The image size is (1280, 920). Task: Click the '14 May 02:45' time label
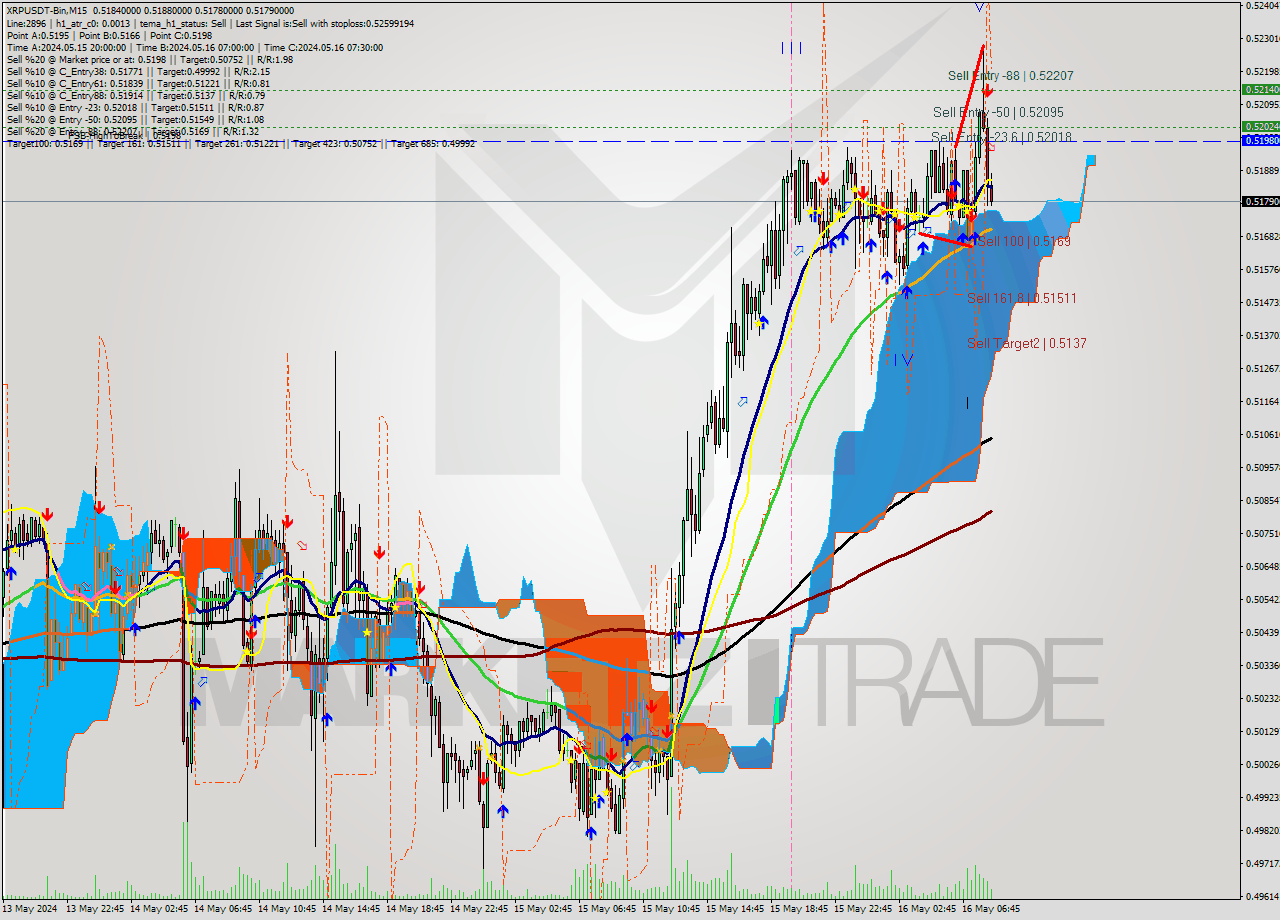(x=160, y=909)
